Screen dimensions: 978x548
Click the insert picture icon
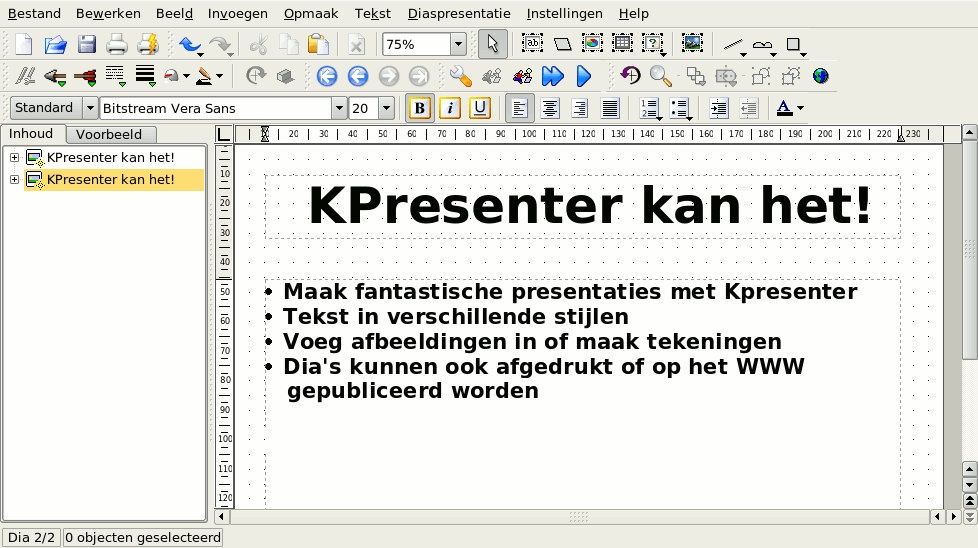coord(692,44)
